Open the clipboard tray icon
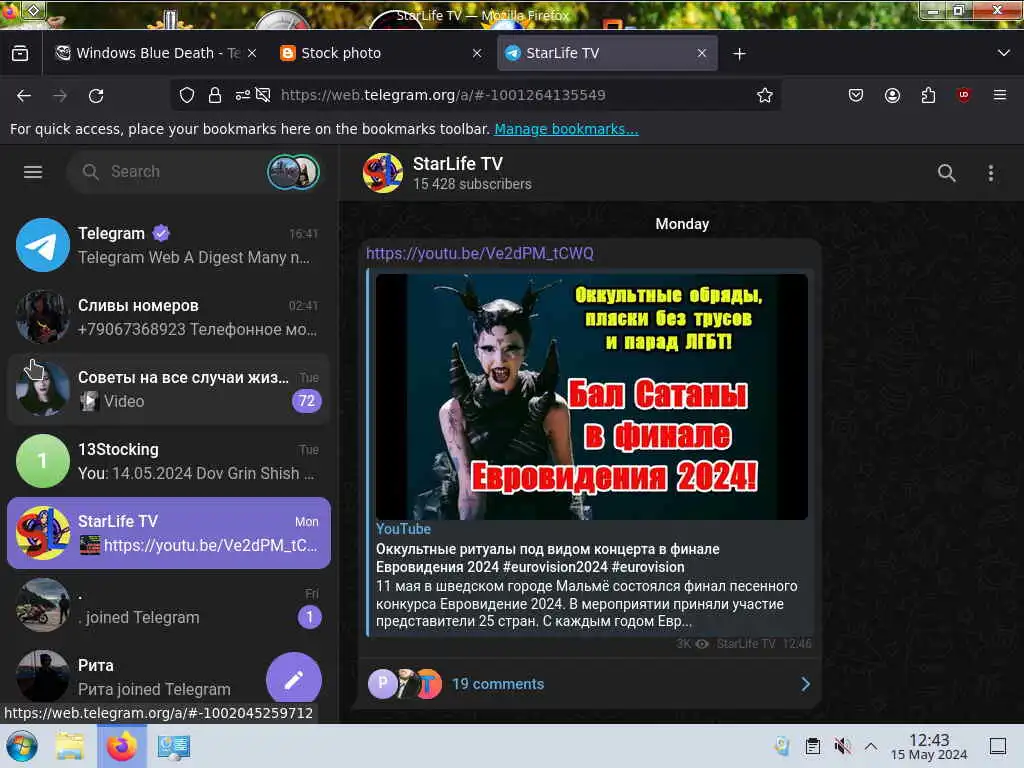 click(x=812, y=746)
